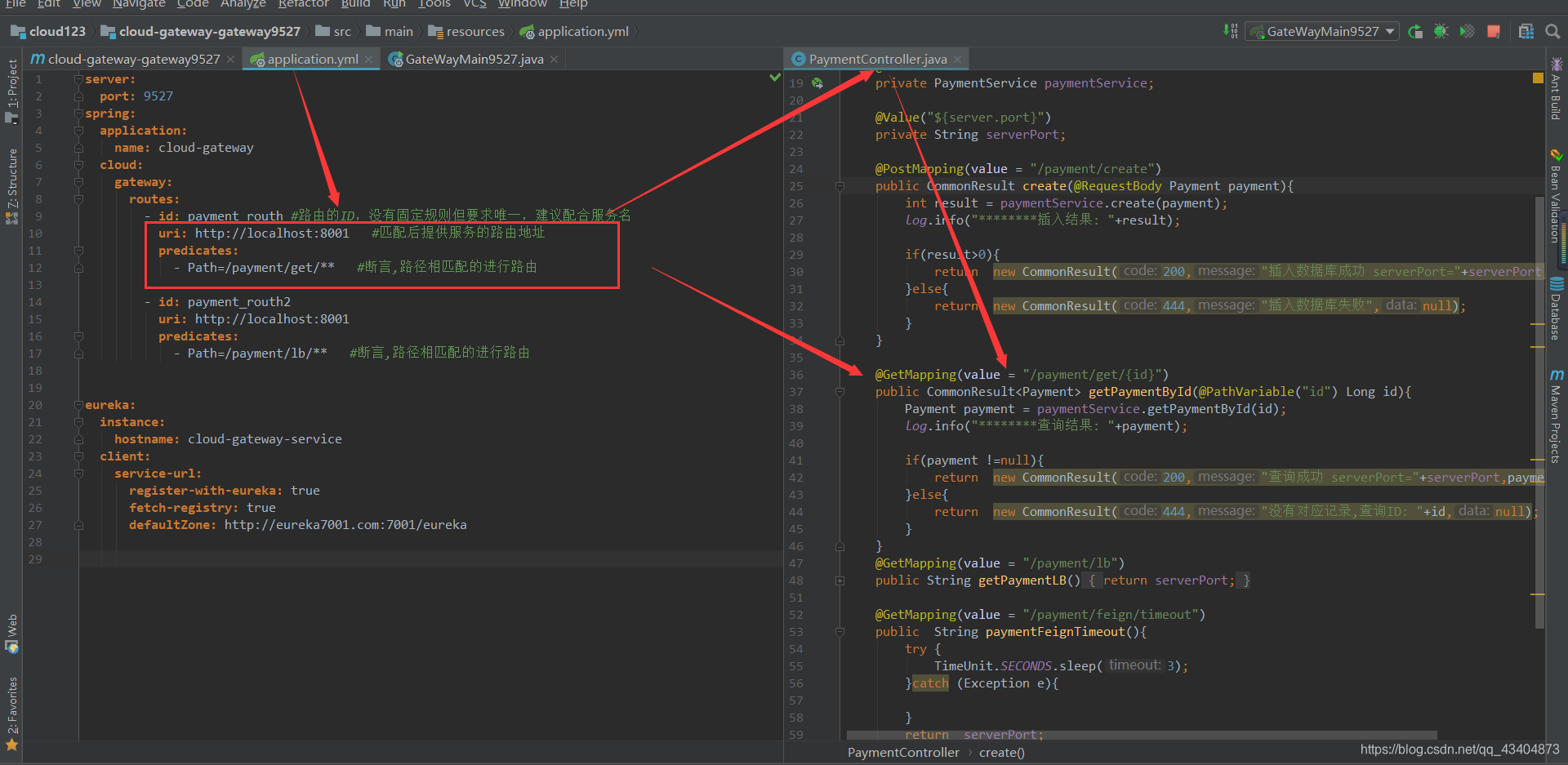Close the PaymentController.java tab
The width and height of the screenshot is (1568, 765).
click(957, 59)
